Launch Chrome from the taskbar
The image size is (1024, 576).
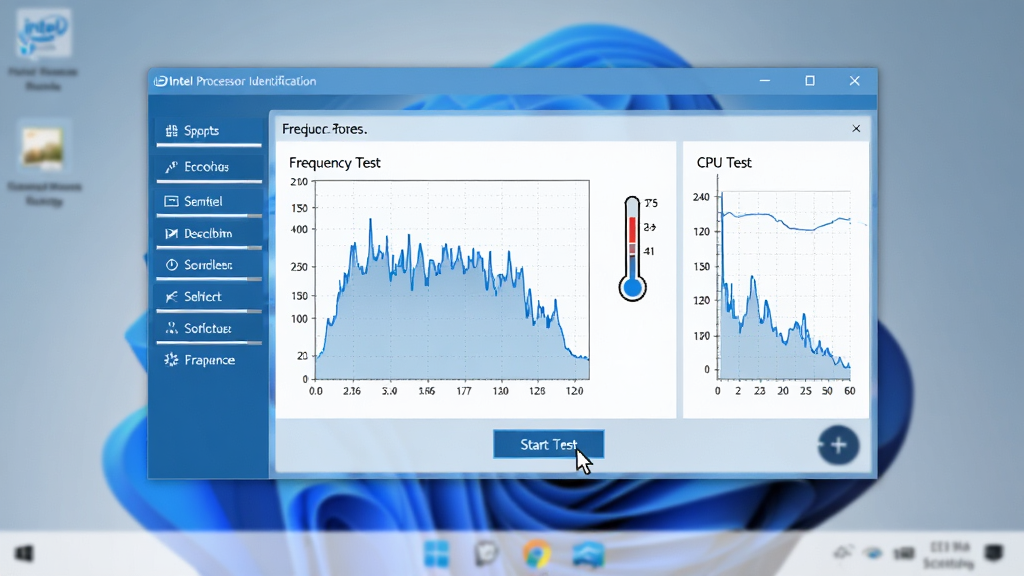point(537,554)
